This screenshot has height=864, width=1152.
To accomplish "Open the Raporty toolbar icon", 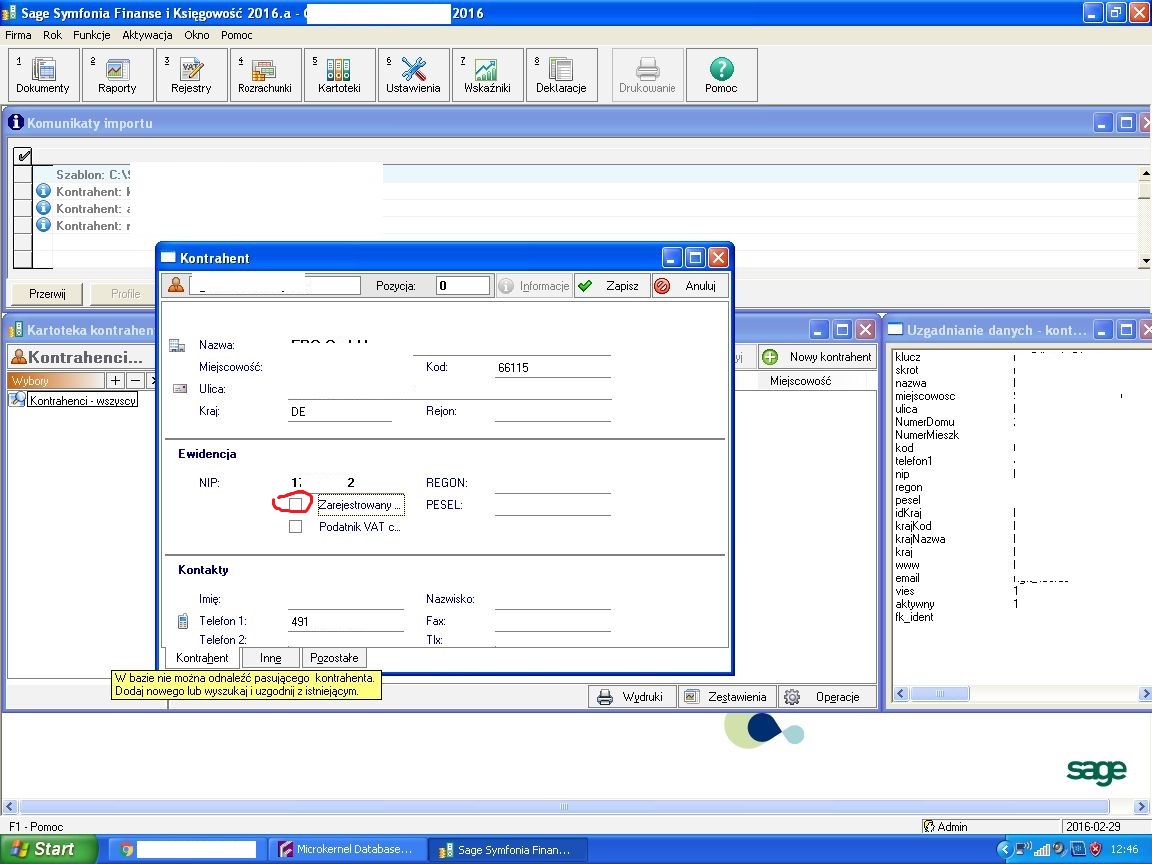I will point(117,75).
